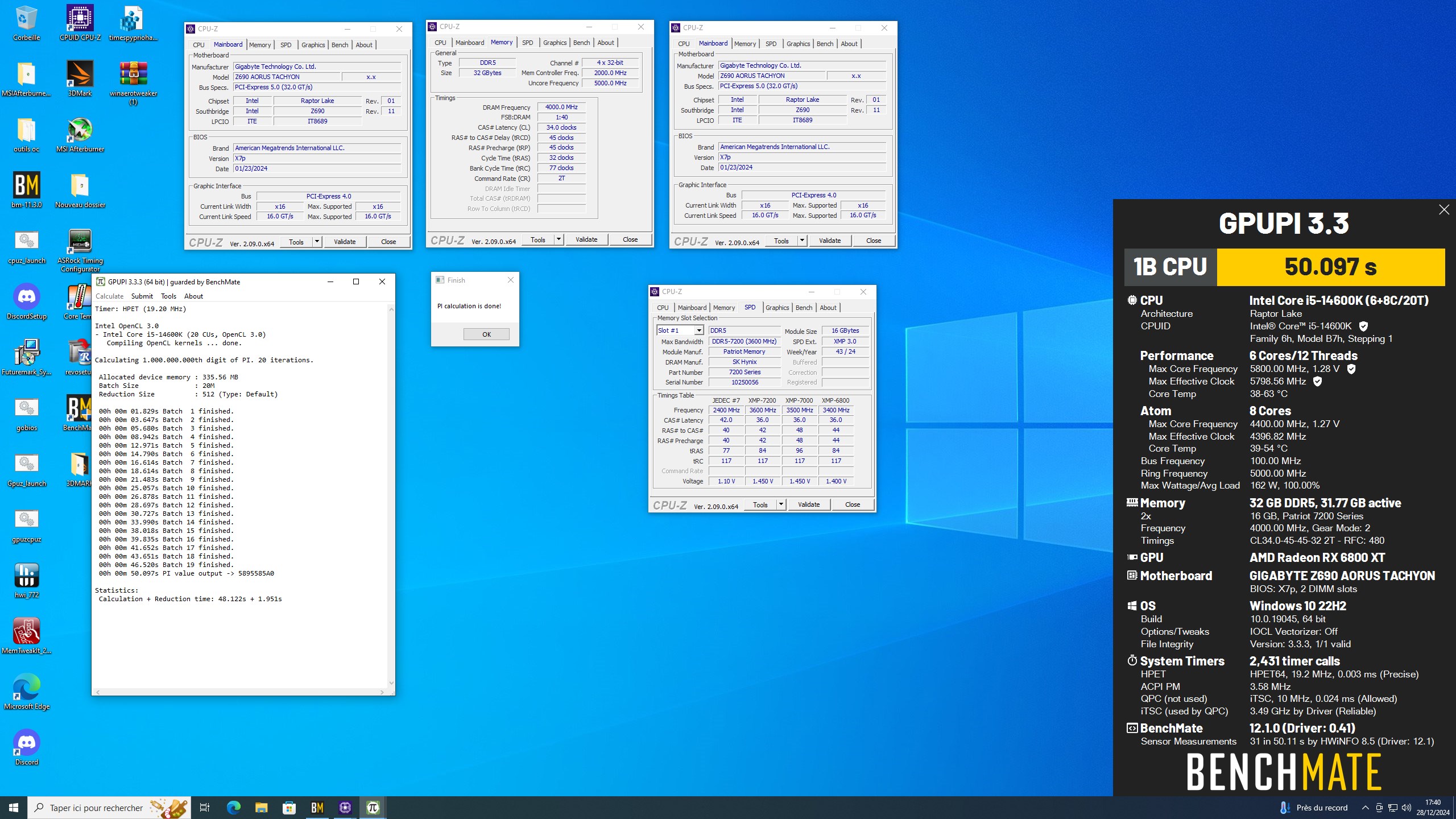
Task: Open the Calculate menu in GPUPI
Action: coord(109,296)
